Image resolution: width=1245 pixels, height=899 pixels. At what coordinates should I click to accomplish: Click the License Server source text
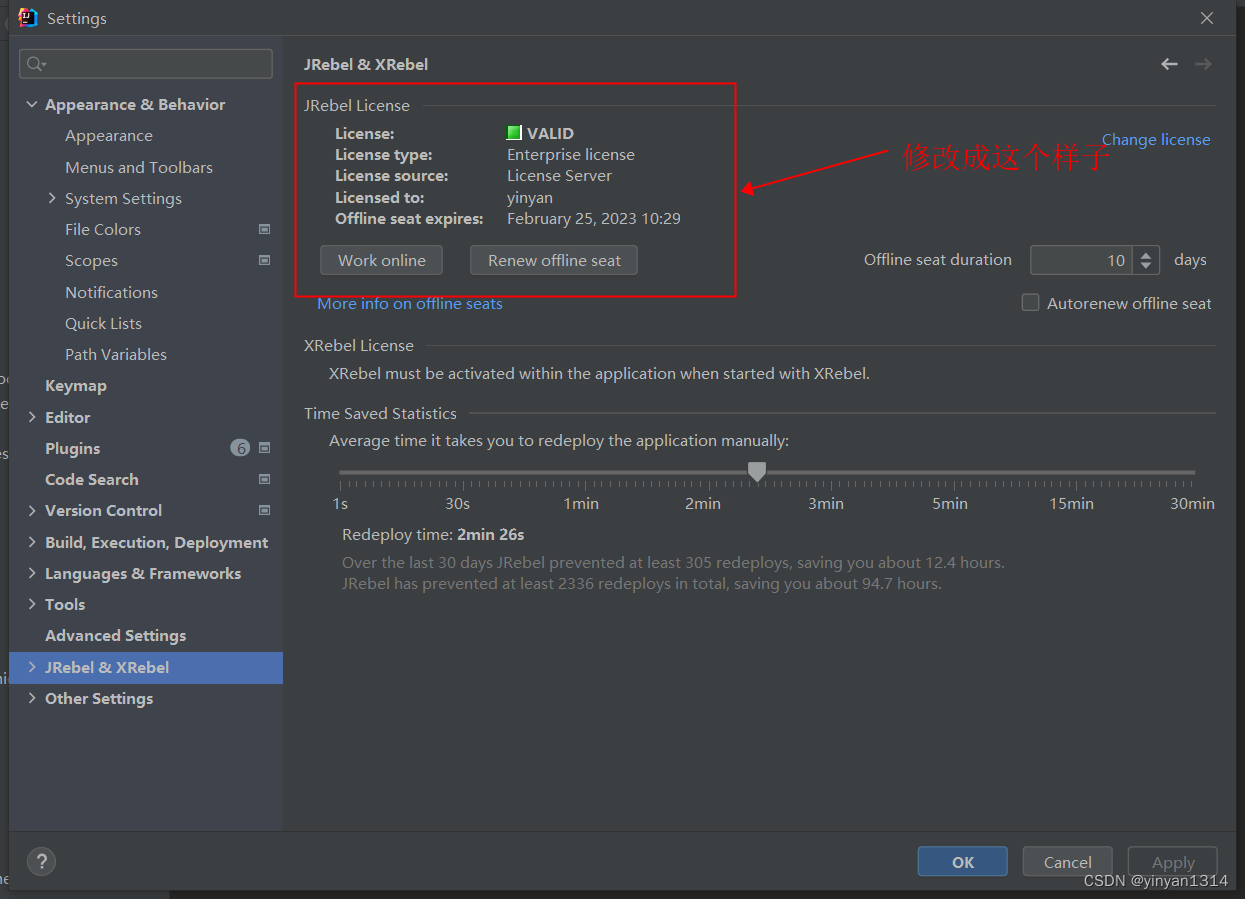coord(559,175)
